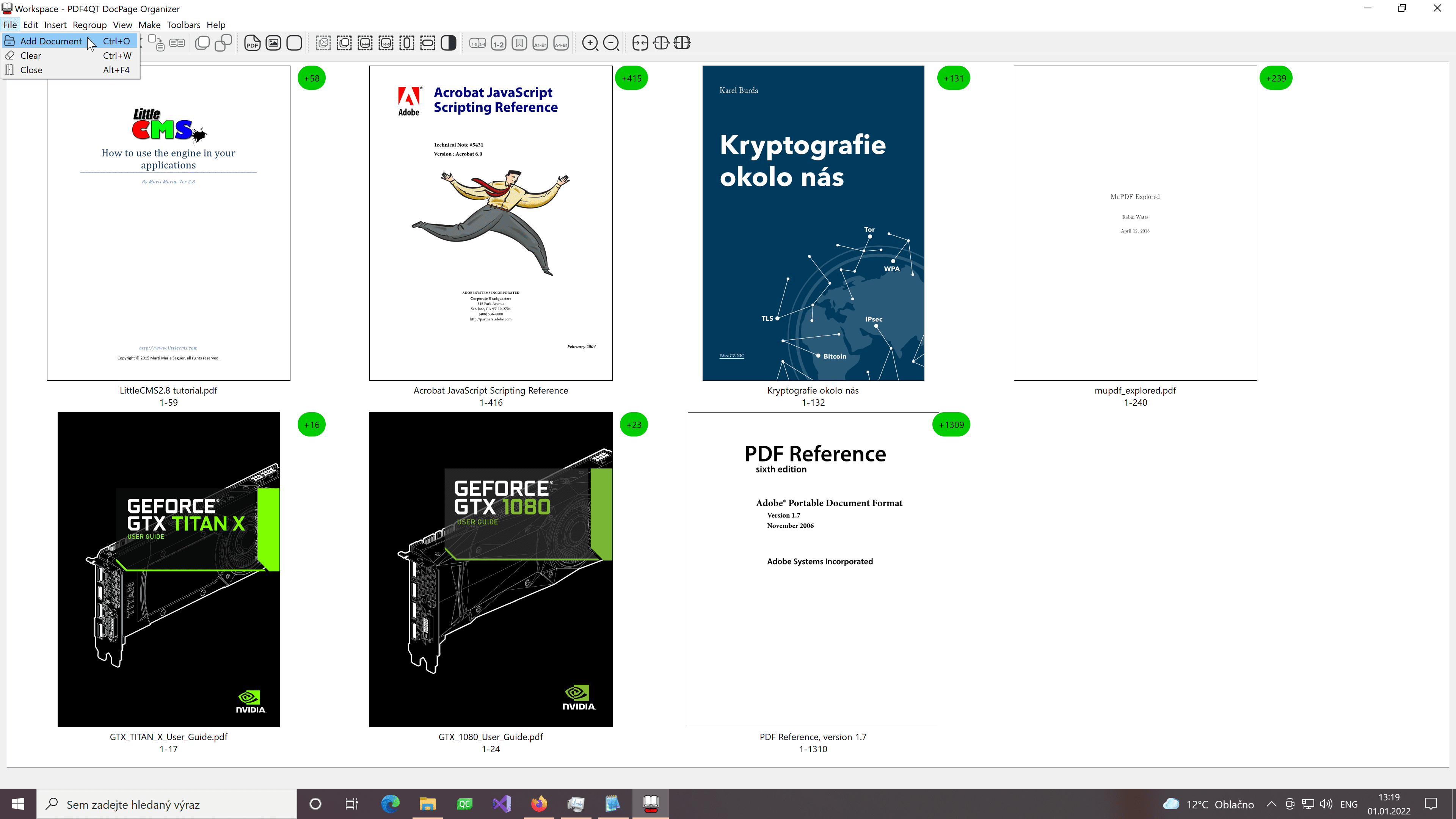1456x819 pixels.
Task: Choose Clear in the File menu
Action: click(30, 55)
